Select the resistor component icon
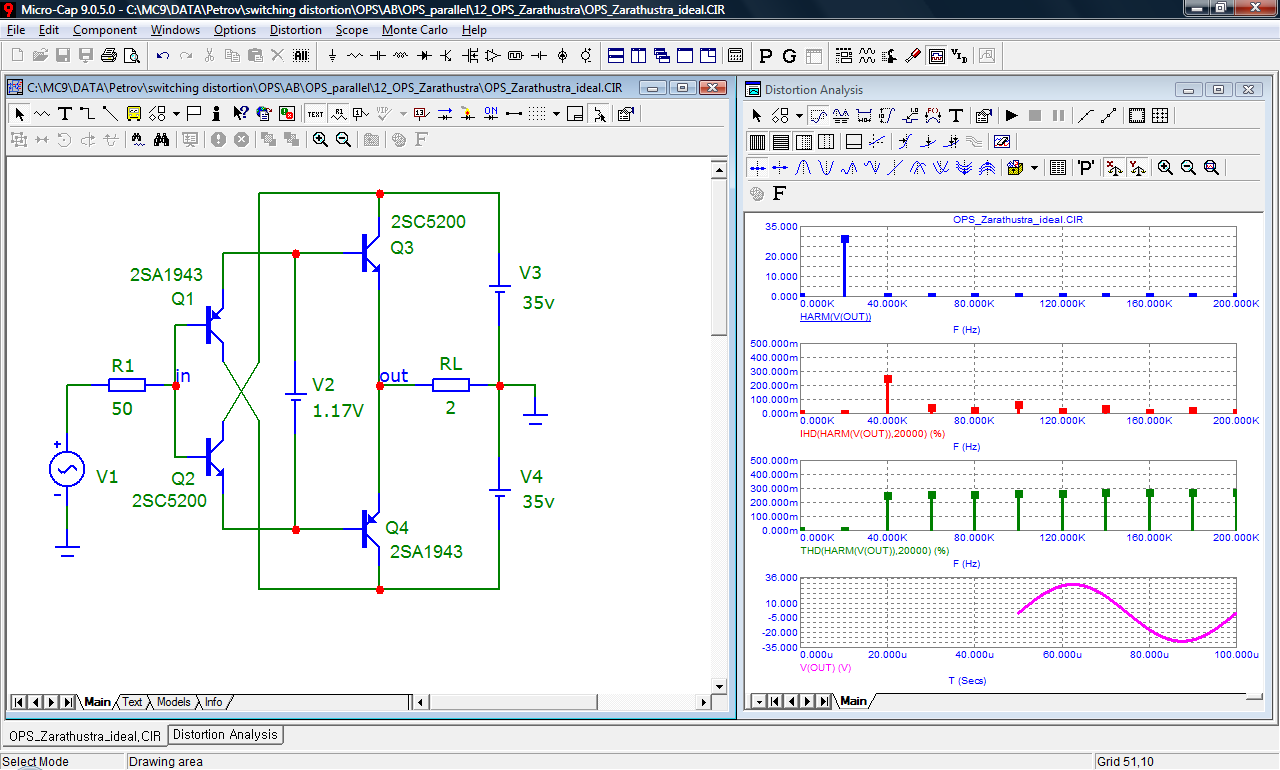Screen dimensions: 1280x770 pos(355,55)
